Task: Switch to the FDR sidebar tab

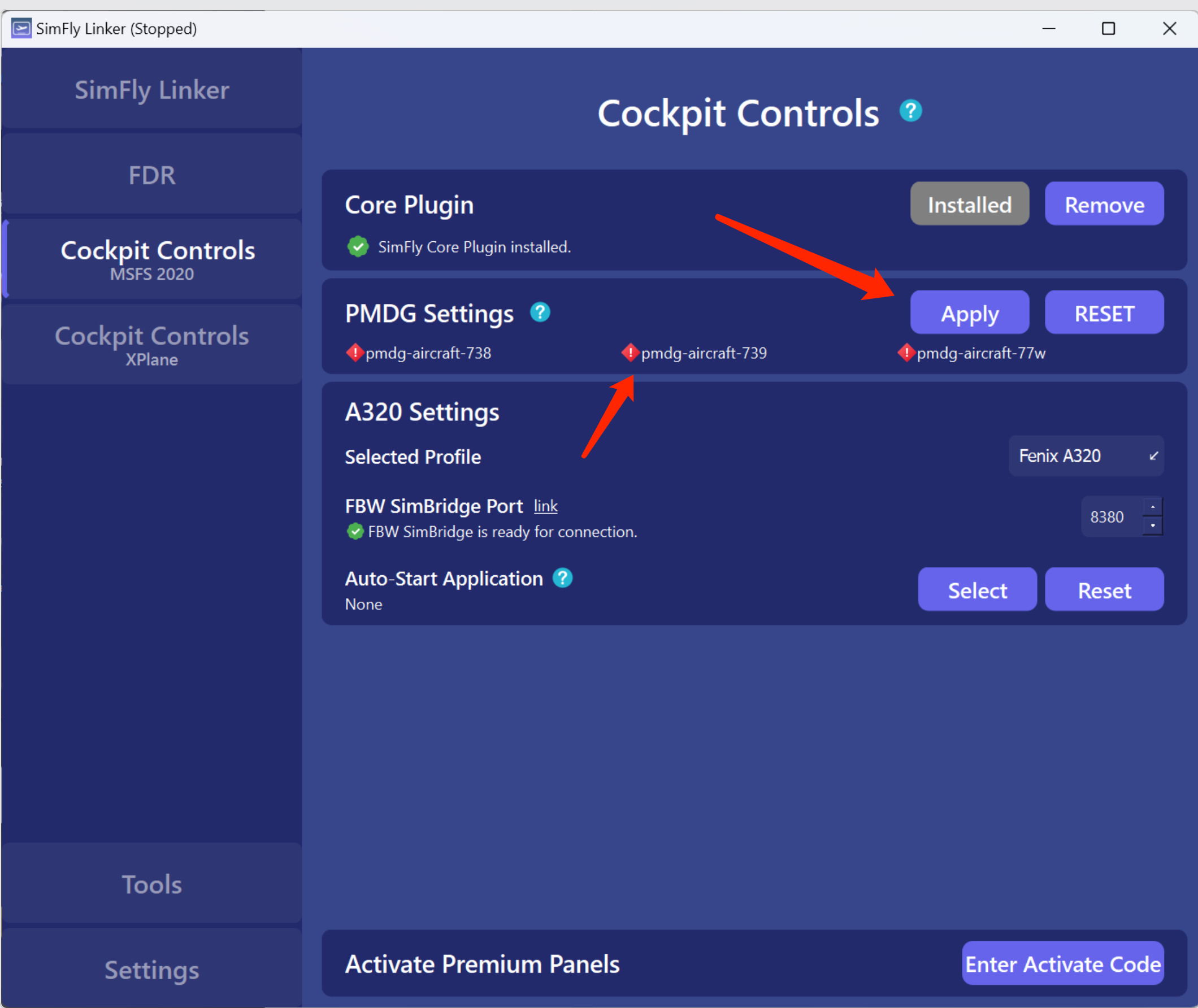Action: (151, 175)
